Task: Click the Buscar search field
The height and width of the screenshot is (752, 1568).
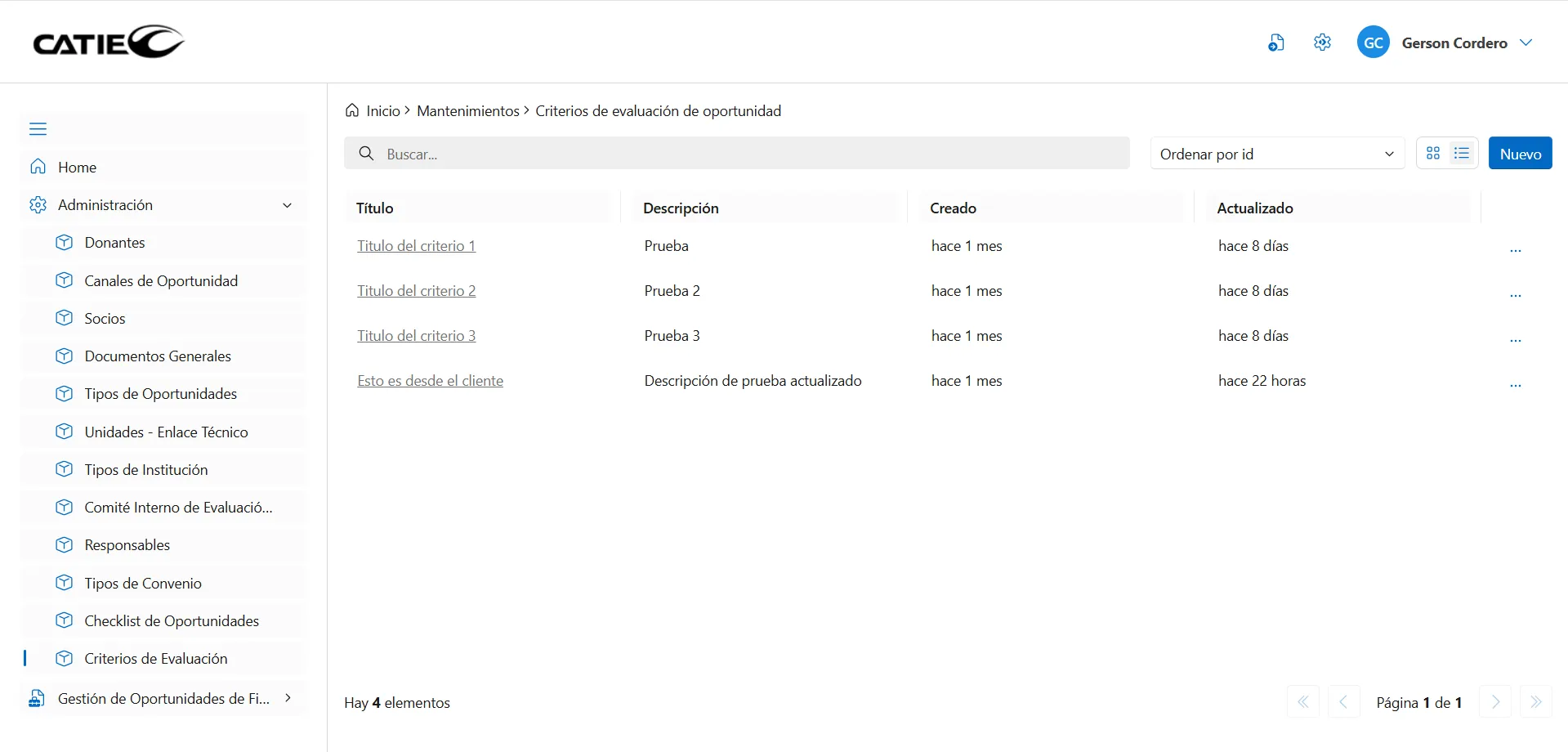Action: pyautogui.click(x=735, y=154)
